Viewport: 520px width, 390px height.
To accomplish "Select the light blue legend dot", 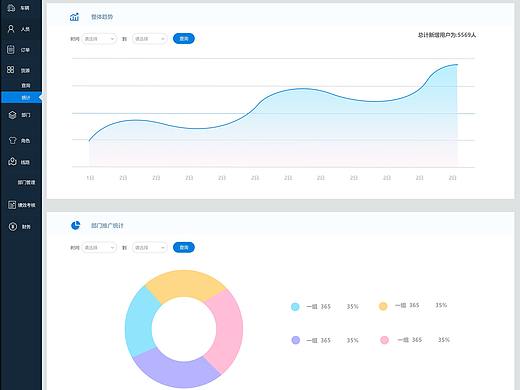I will click(295, 307).
